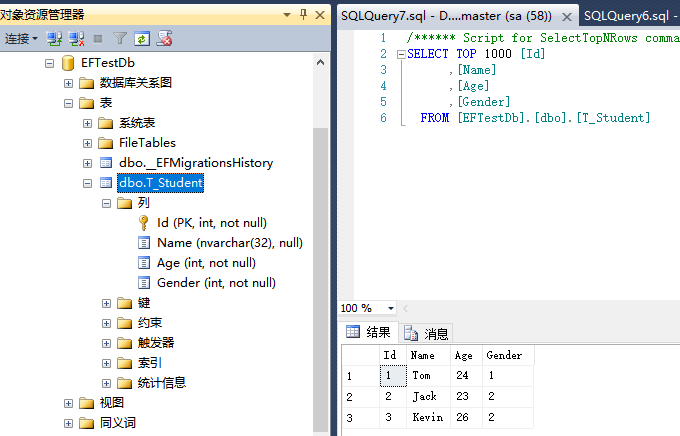The height and width of the screenshot is (436, 680).
Task: Expand the 触发器 folder
Action: (107, 344)
